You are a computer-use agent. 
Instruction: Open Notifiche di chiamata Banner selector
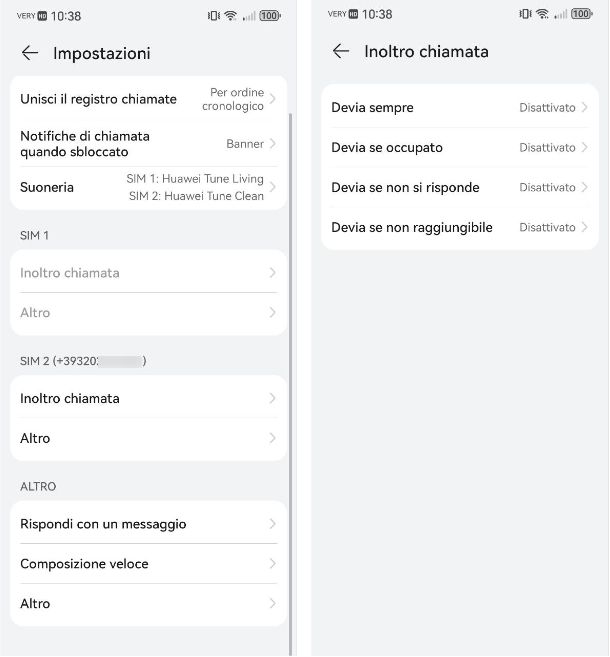point(148,144)
